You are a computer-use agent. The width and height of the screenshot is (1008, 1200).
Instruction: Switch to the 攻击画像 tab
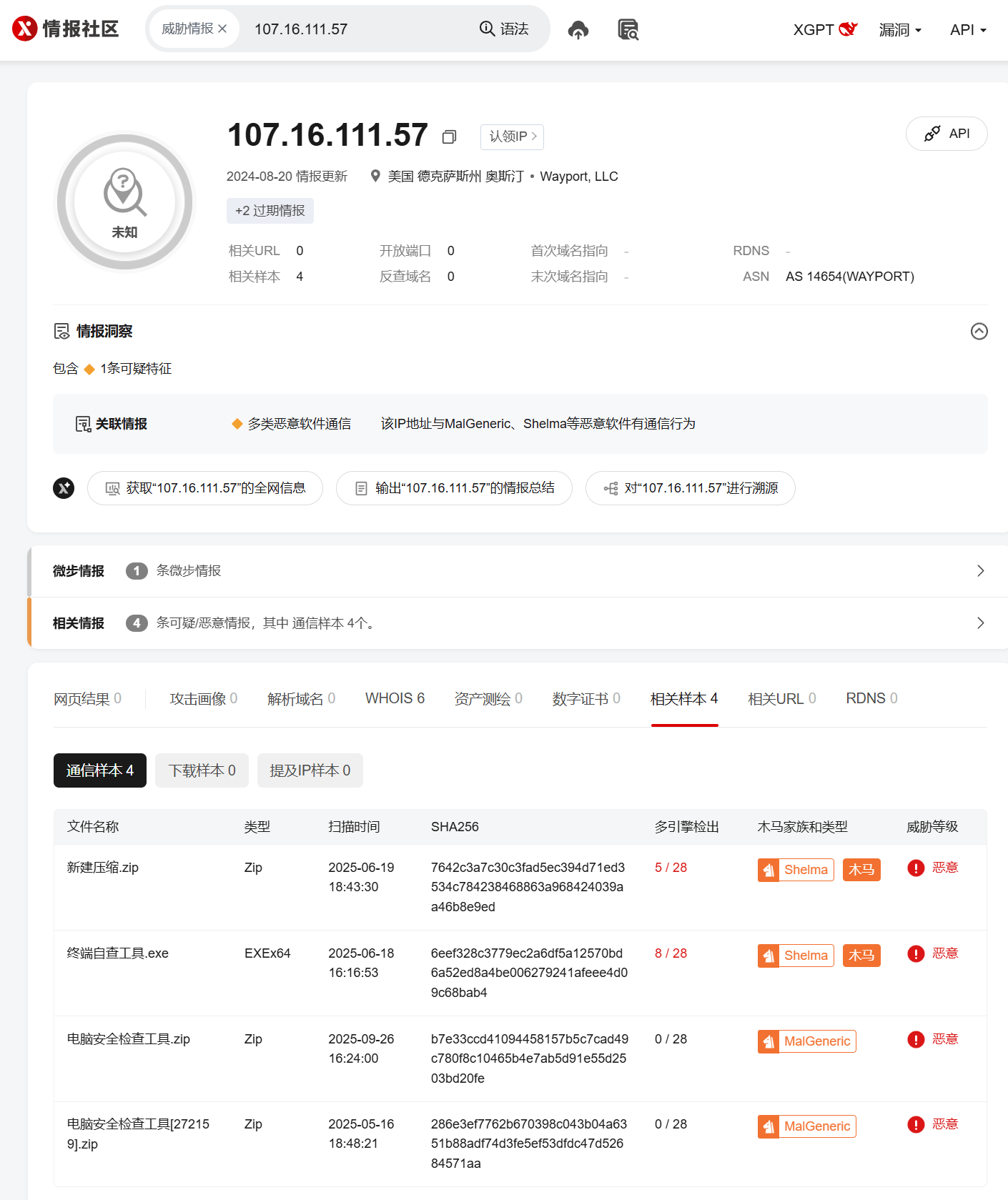pyautogui.click(x=204, y=698)
